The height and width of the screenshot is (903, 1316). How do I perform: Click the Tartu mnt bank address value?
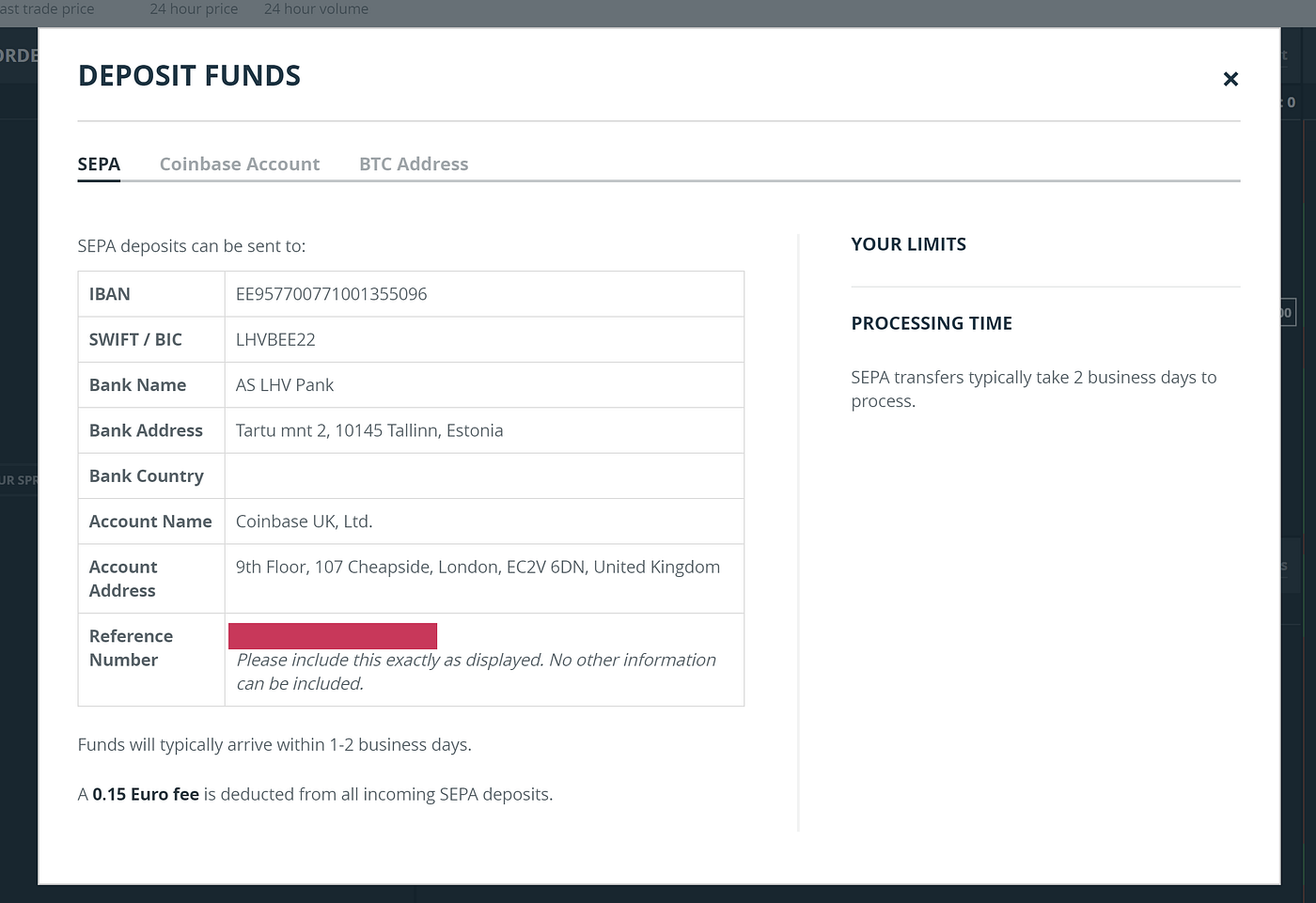369,430
